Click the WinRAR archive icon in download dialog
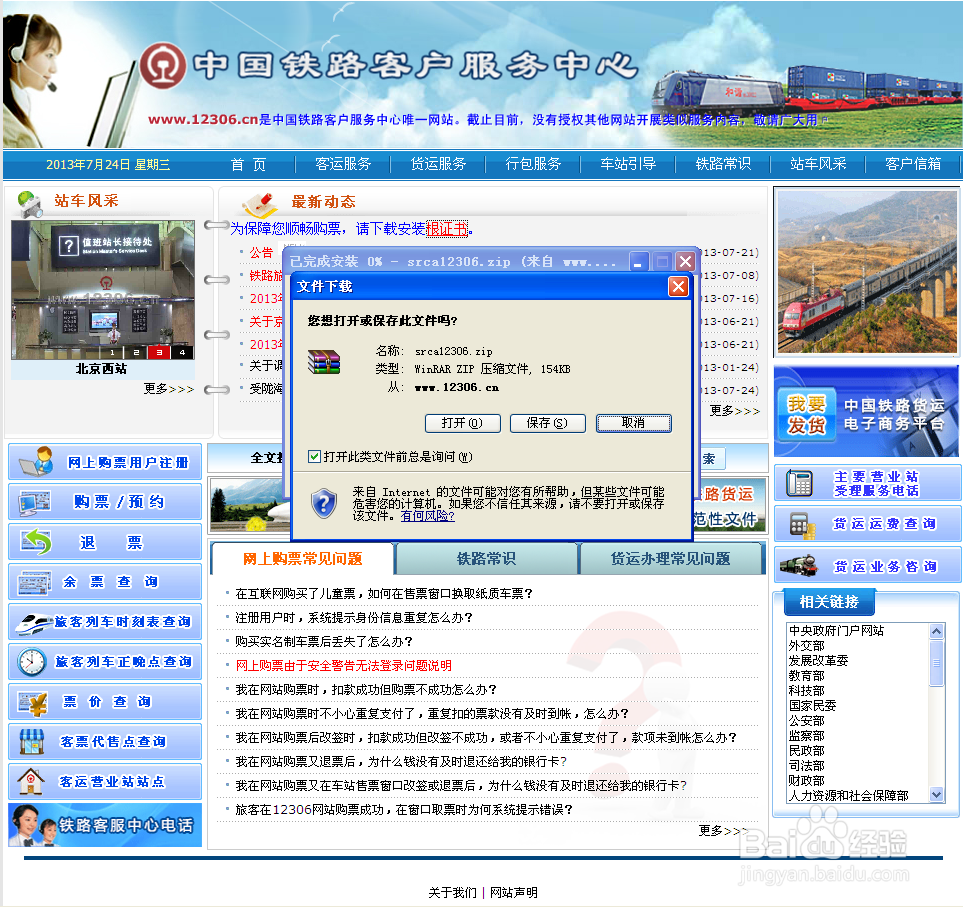 pos(324,362)
